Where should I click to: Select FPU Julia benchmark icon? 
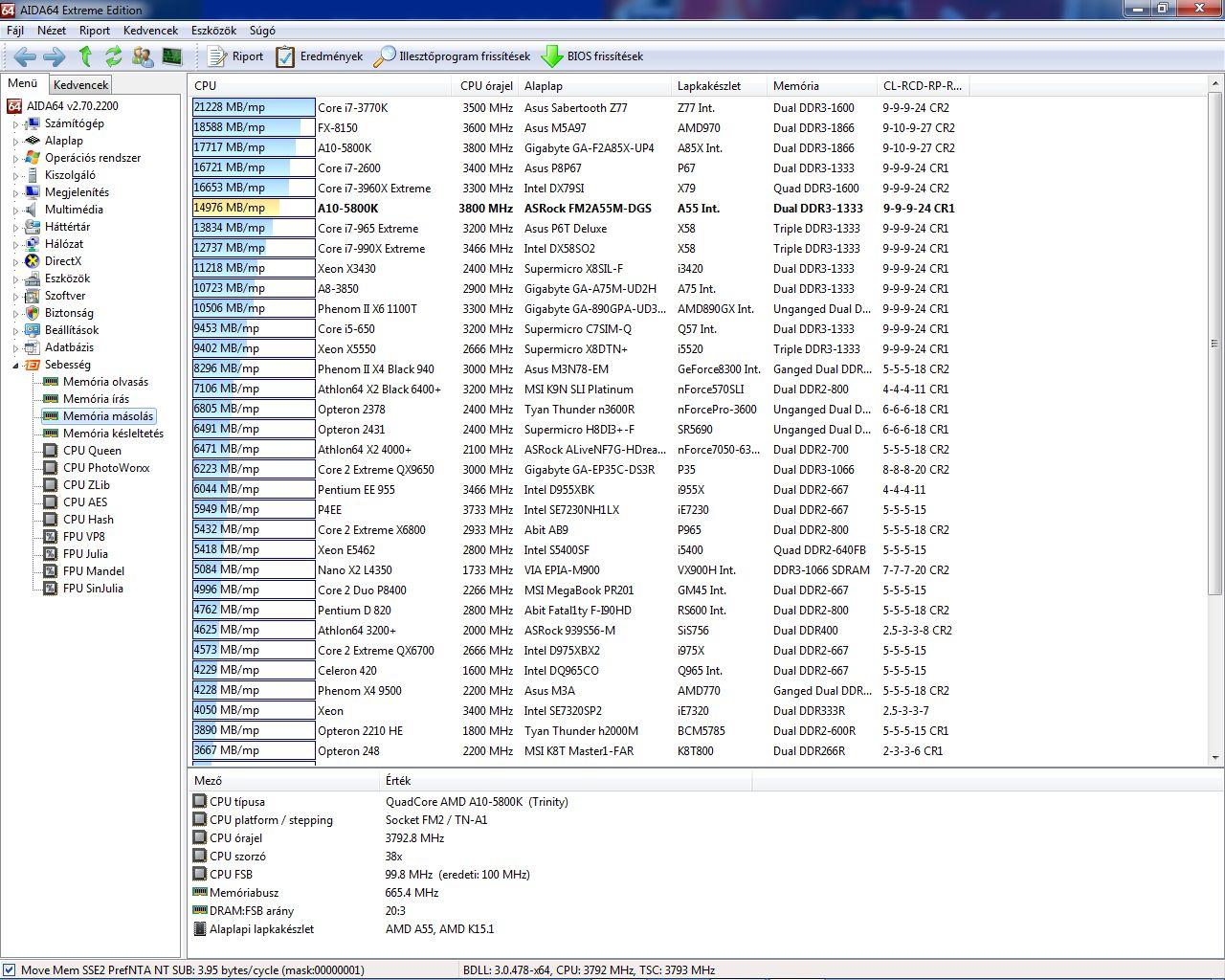click(51, 554)
